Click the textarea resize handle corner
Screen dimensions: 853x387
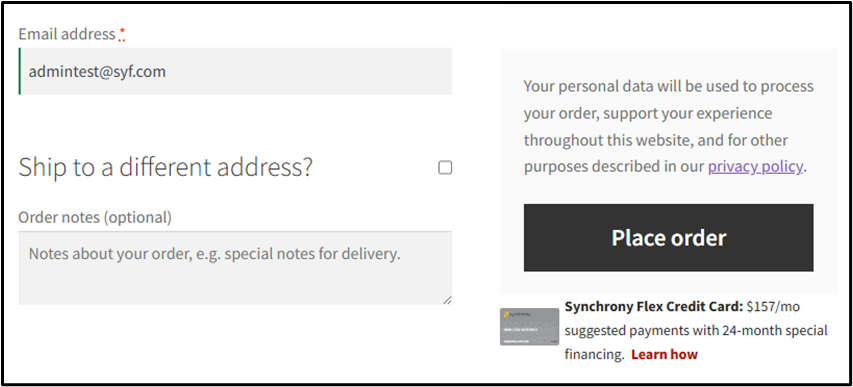click(447, 300)
